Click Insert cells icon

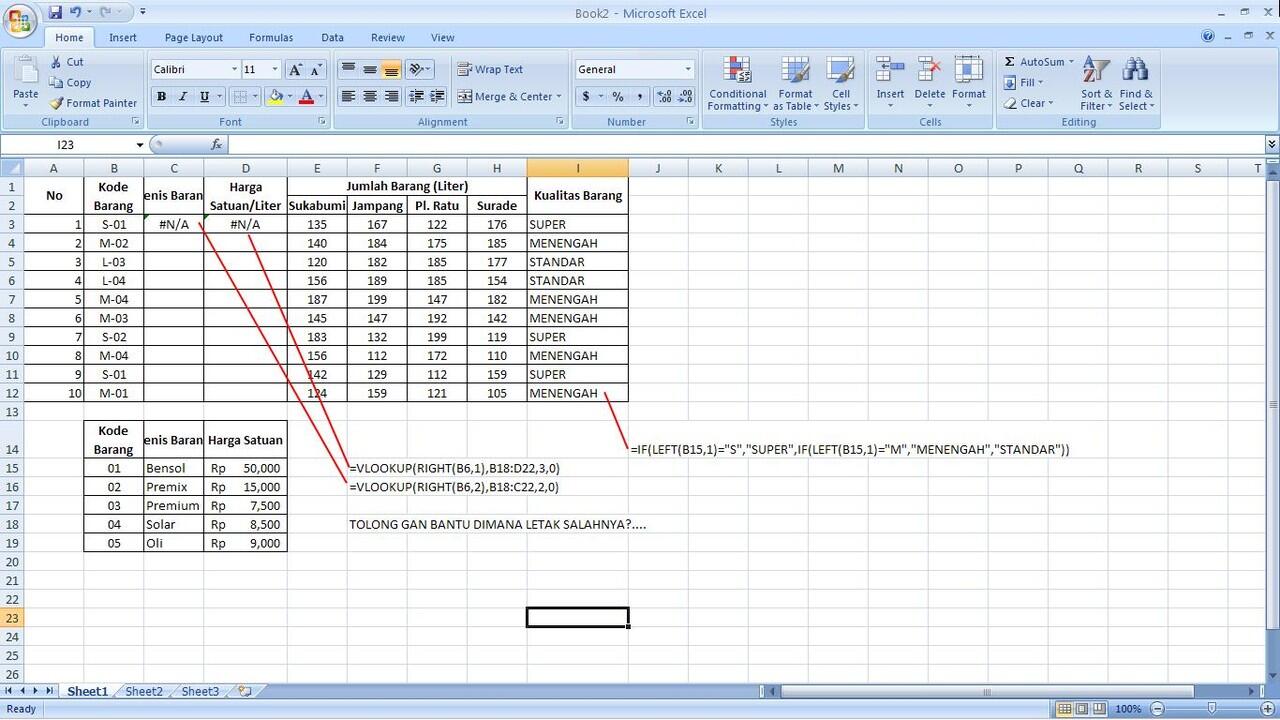[890, 70]
